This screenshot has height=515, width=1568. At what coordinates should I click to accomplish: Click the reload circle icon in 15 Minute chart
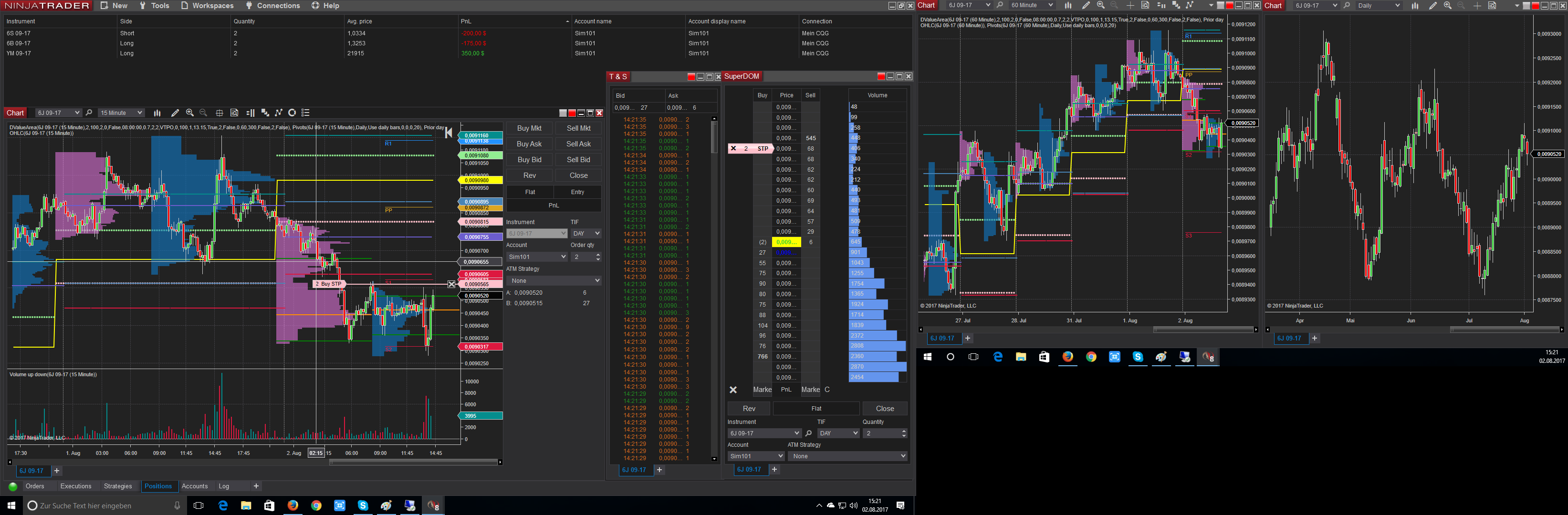(292, 113)
